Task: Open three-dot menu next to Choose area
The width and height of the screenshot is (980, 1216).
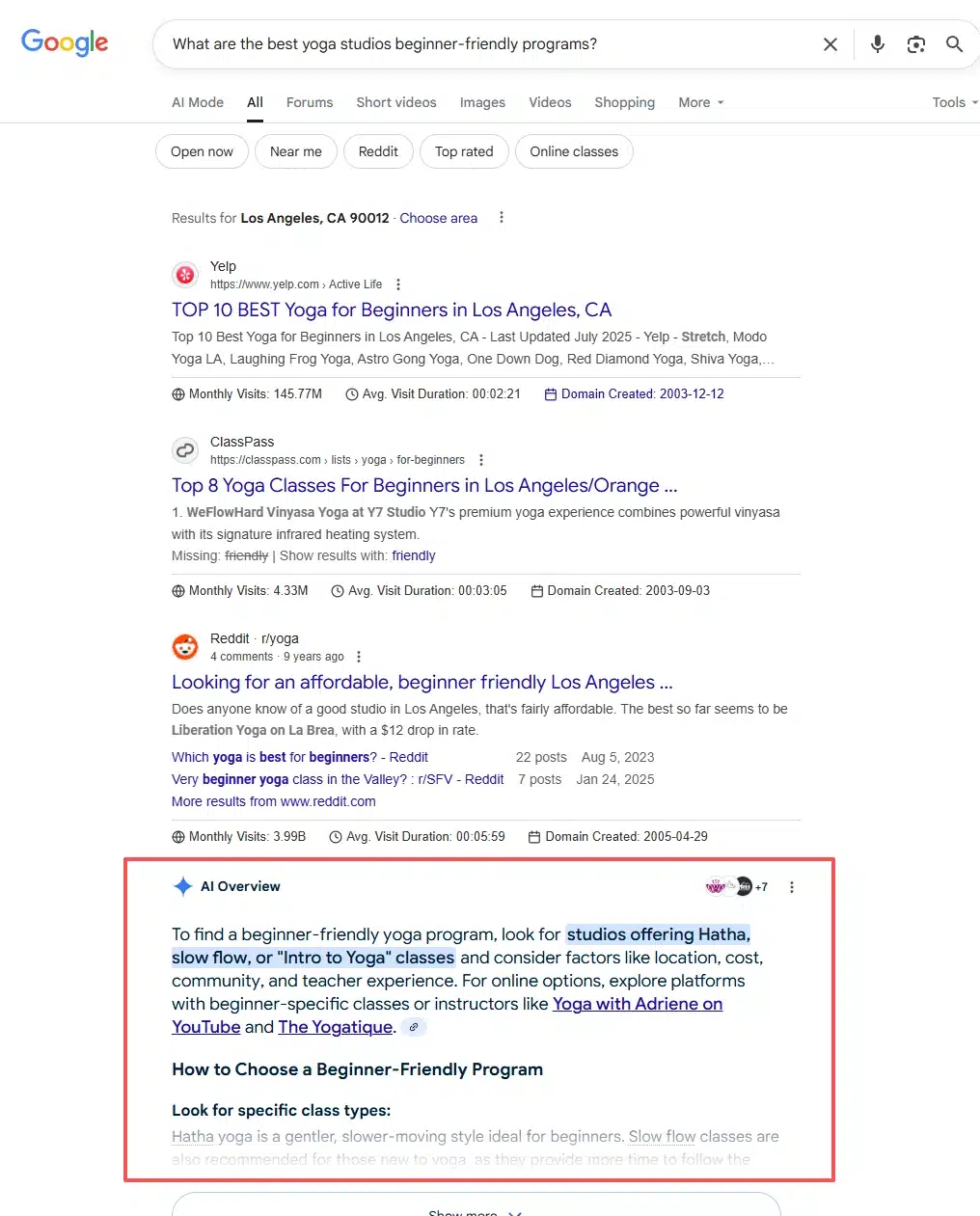Action: pyautogui.click(x=502, y=218)
